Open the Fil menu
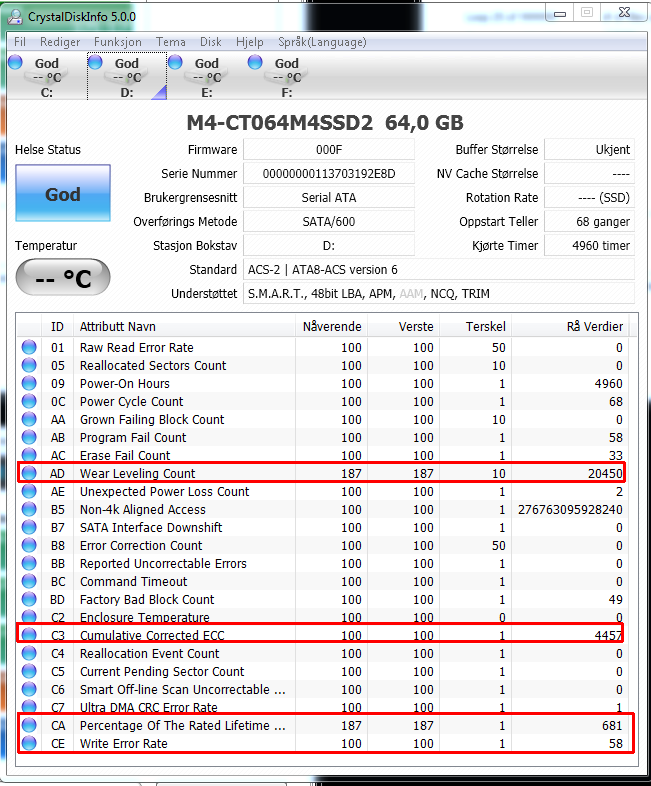This screenshot has height=786, width=651. point(20,42)
